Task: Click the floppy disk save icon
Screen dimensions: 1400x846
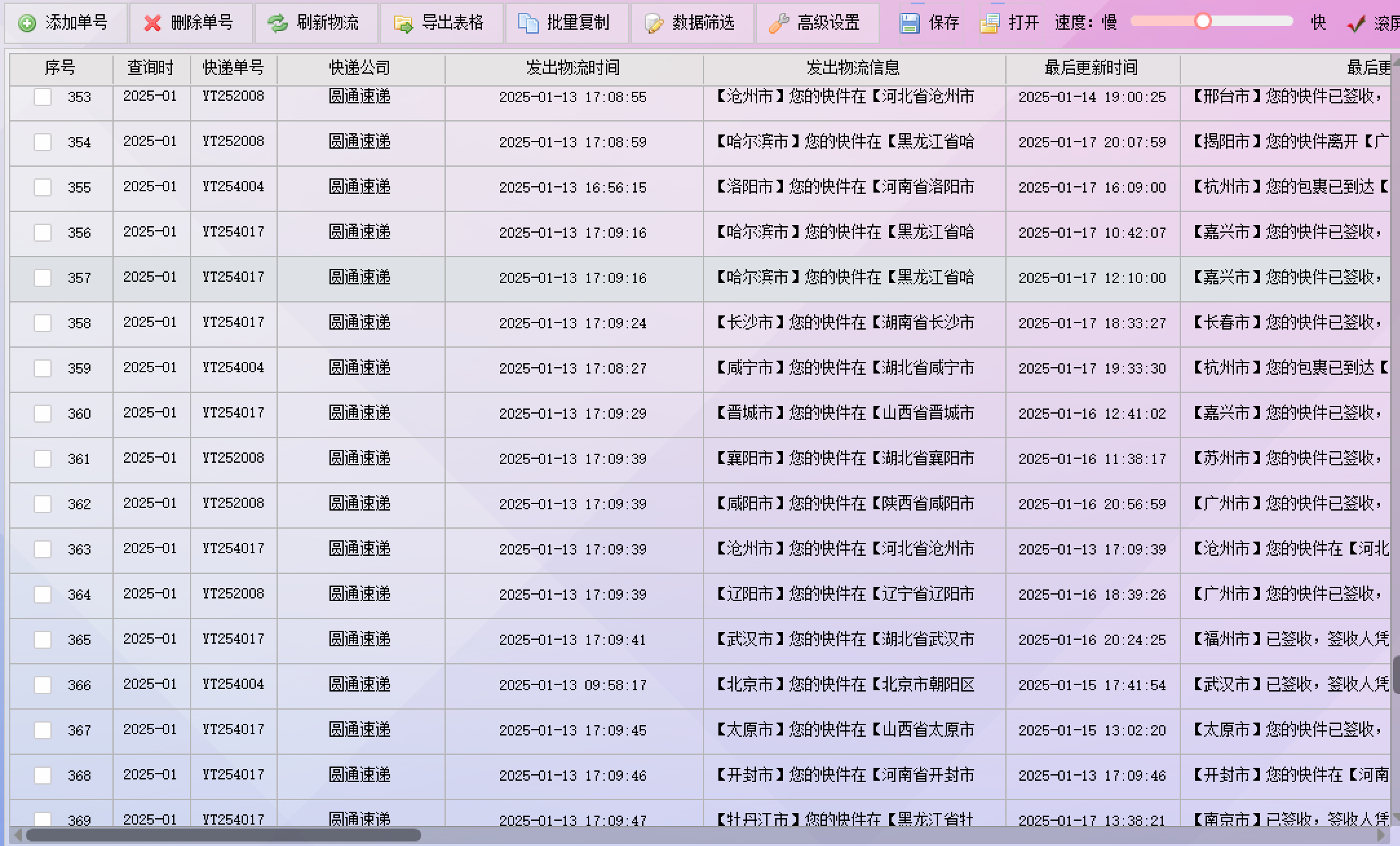Action: [x=910, y=24]
